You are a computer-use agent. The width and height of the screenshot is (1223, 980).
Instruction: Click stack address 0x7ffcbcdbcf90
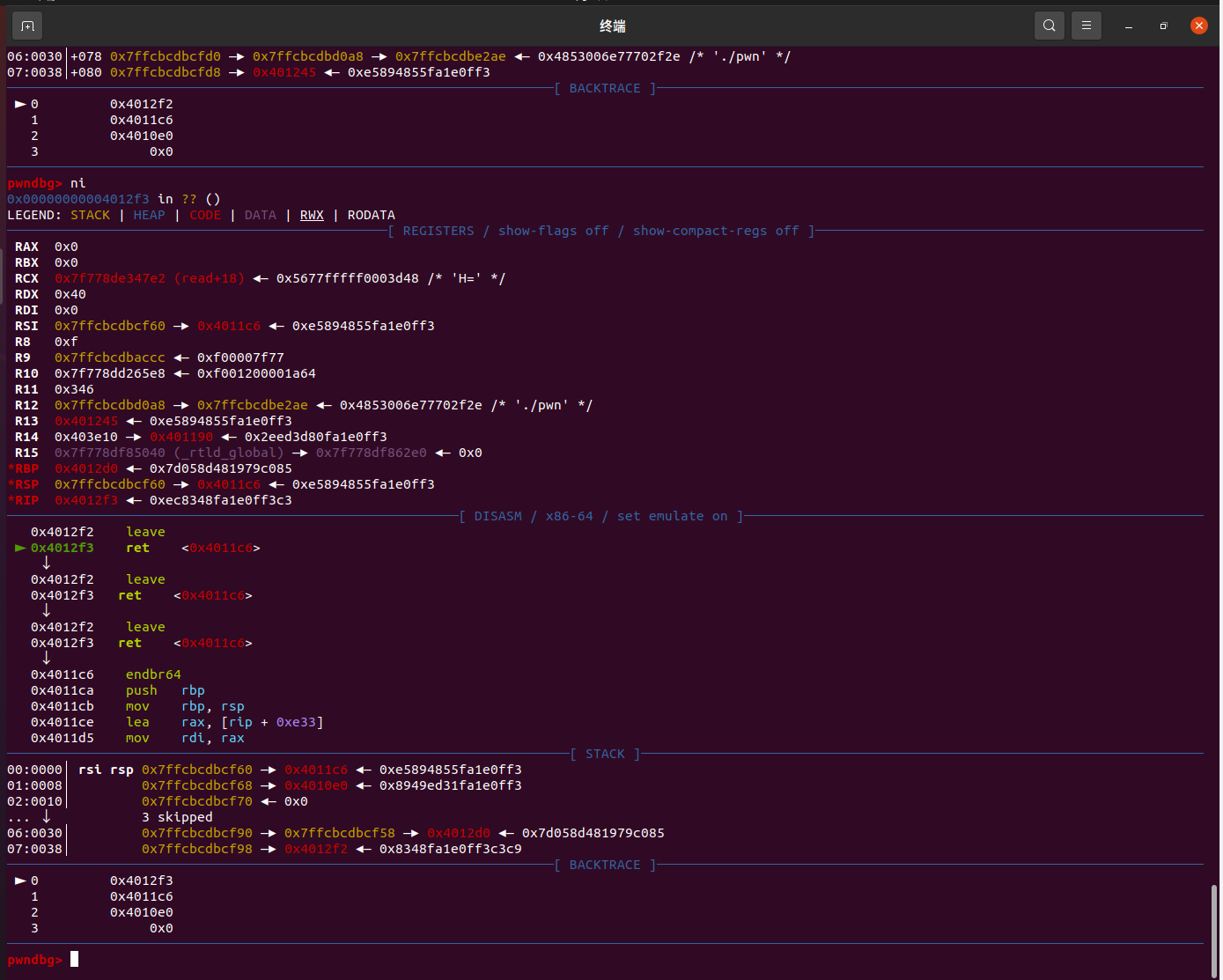(x=197, y=833)
